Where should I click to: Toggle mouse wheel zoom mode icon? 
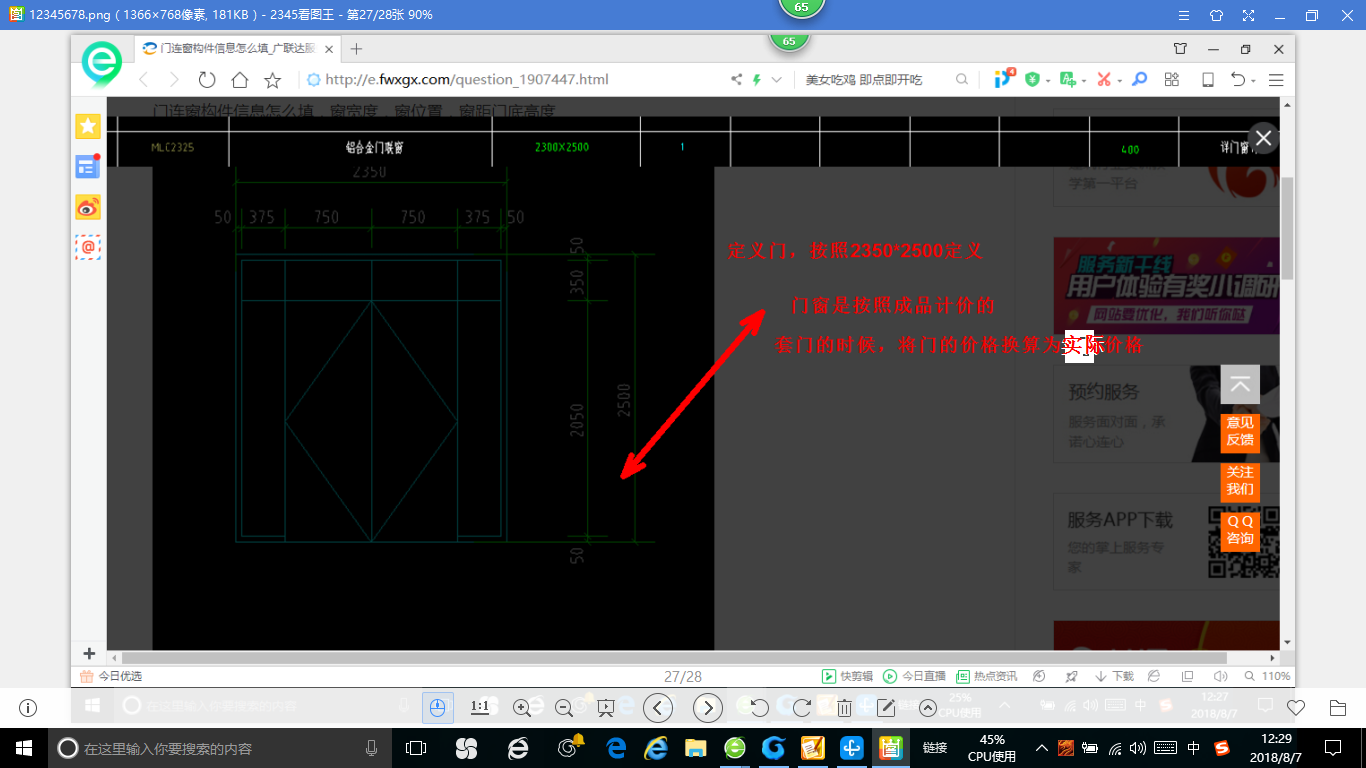437,708
